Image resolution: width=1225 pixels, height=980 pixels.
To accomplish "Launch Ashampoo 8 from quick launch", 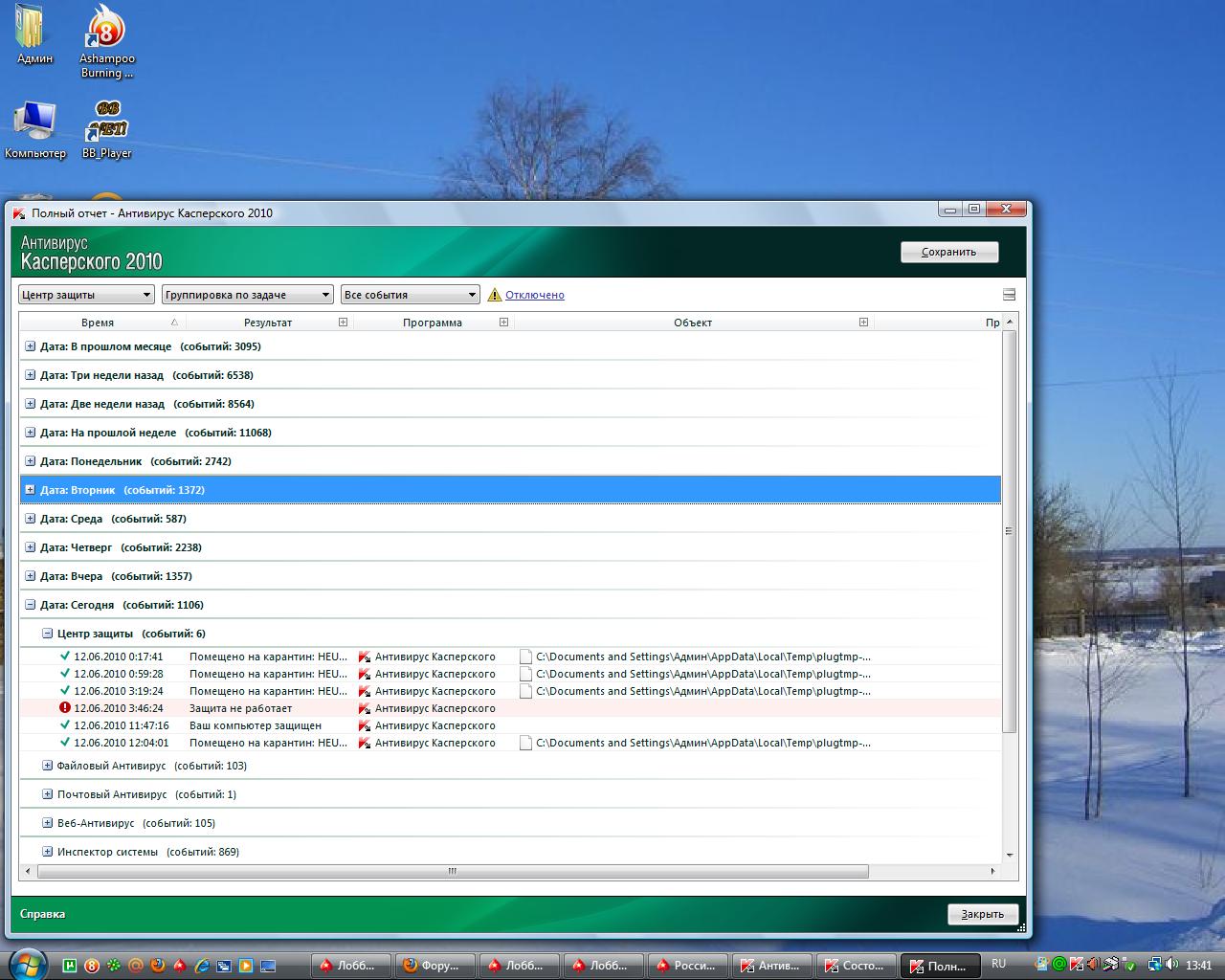I will [92, 966].
